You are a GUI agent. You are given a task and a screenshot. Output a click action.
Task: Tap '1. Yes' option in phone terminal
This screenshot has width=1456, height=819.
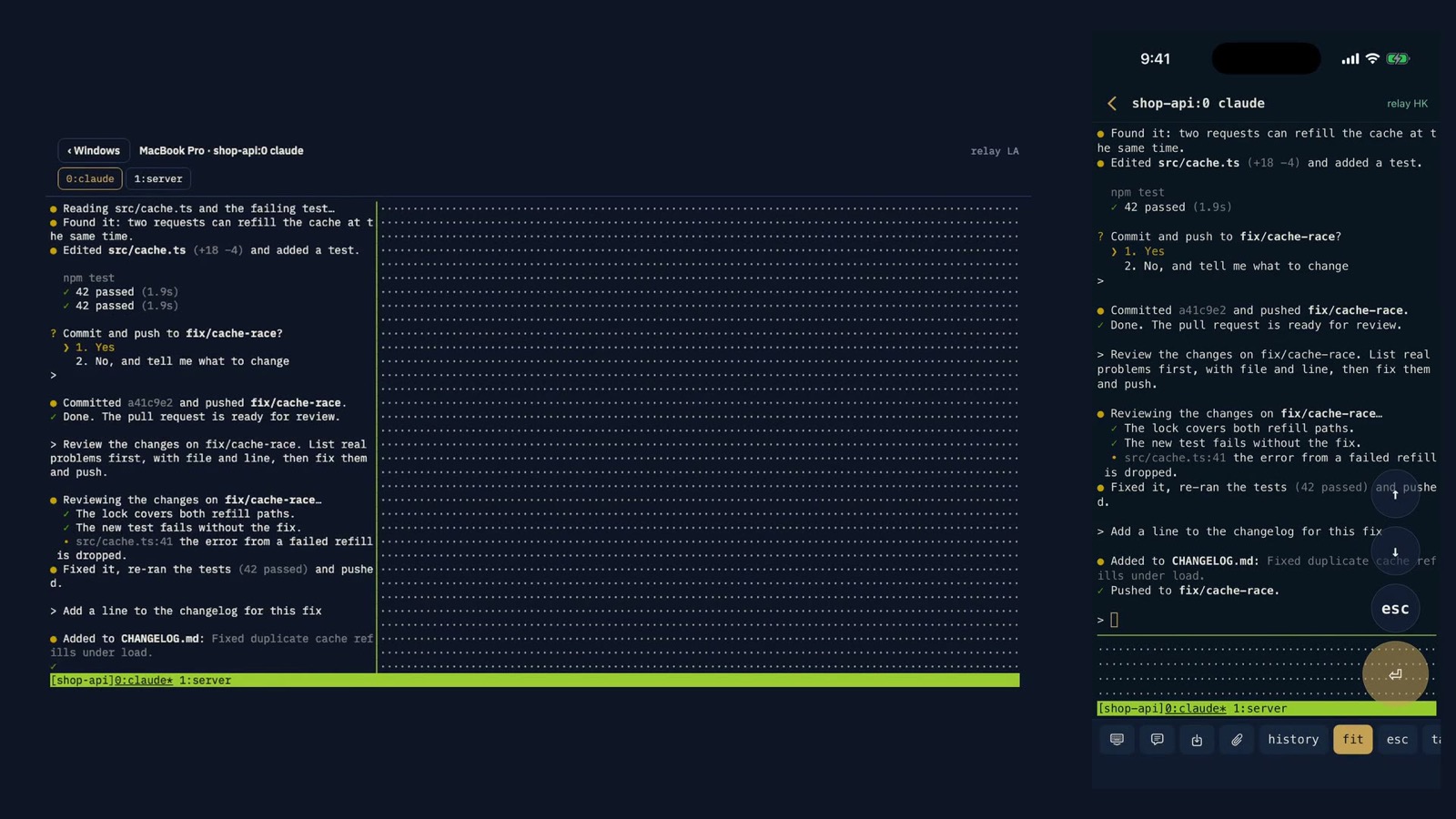point(1144,252)
